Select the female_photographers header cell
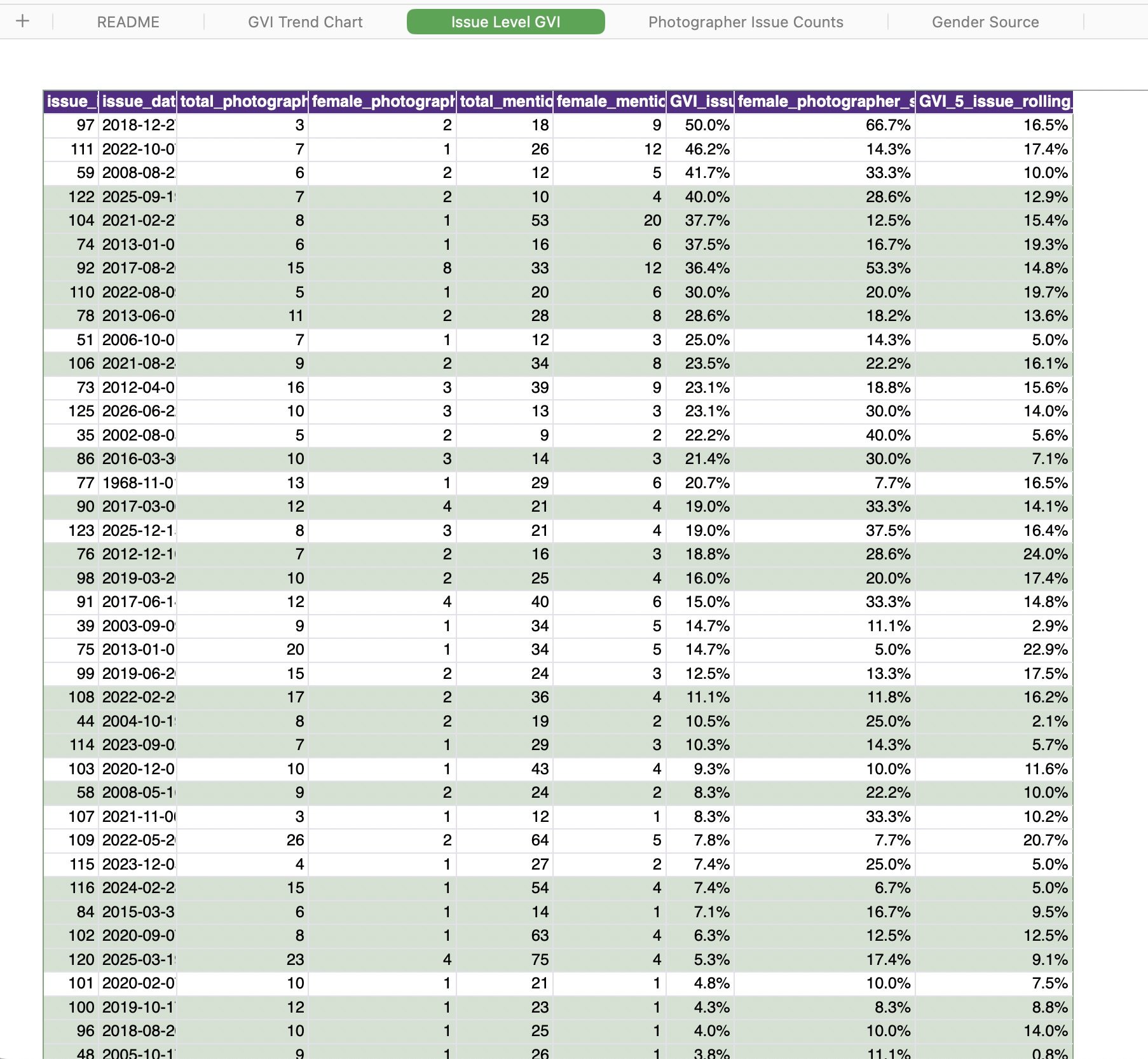The width and height of the screenshot is (1148, 1059). [382, 102]
